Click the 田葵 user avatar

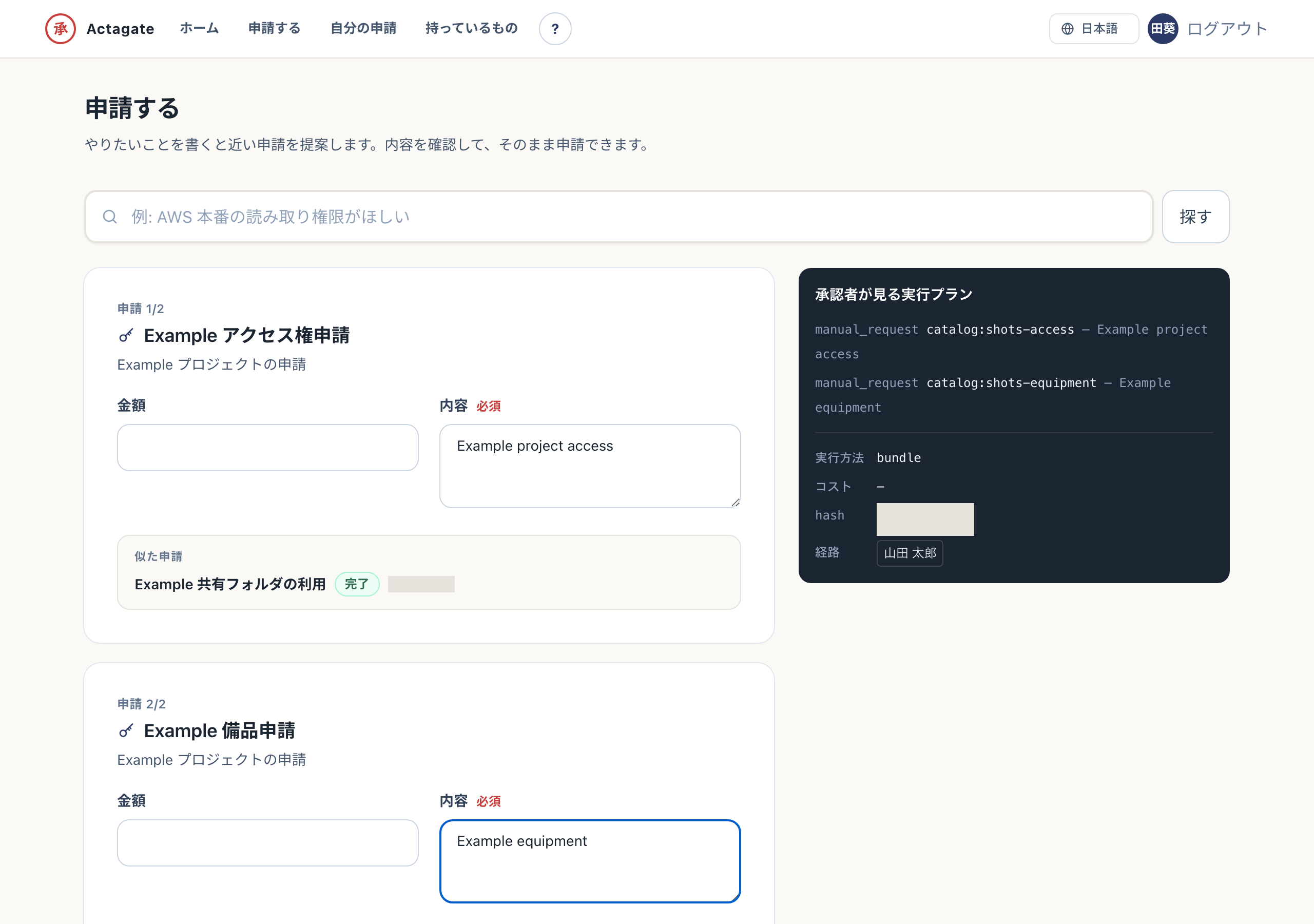click(1163, 29)
